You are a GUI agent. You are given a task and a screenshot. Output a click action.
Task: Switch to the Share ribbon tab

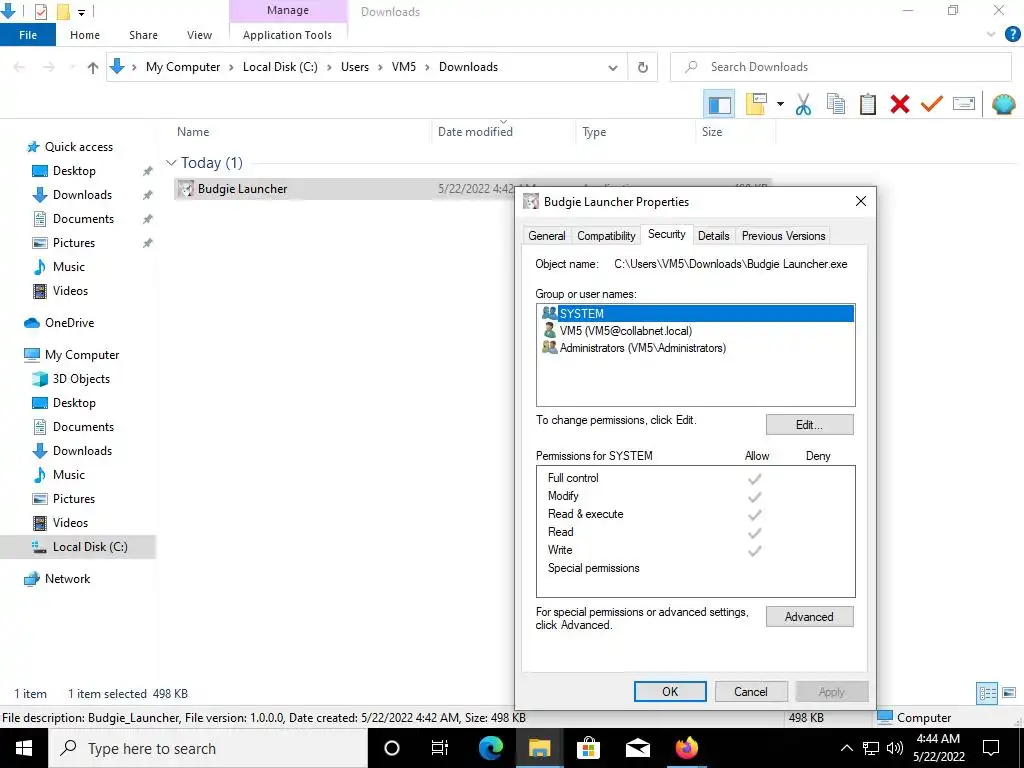click(143, 35)
